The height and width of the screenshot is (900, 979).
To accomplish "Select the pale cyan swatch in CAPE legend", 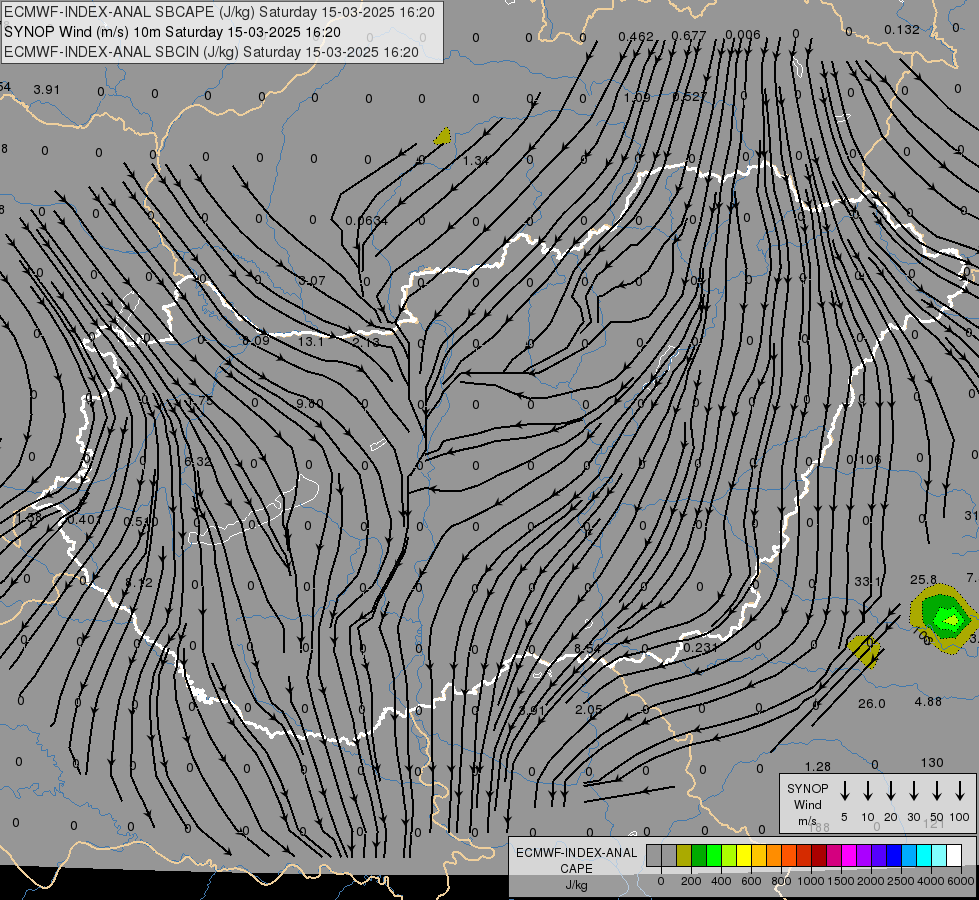I will tap(939, 856).
